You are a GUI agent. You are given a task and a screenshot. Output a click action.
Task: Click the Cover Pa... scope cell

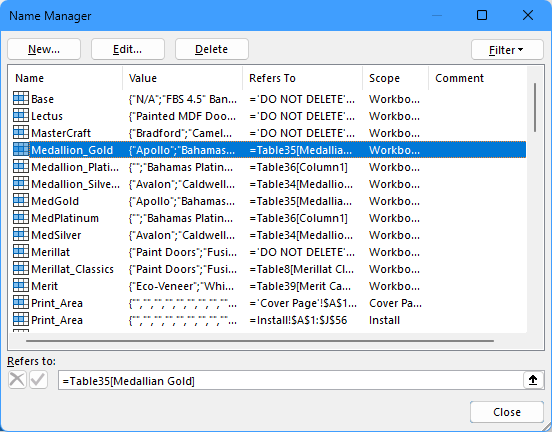[x=395, y=303]
